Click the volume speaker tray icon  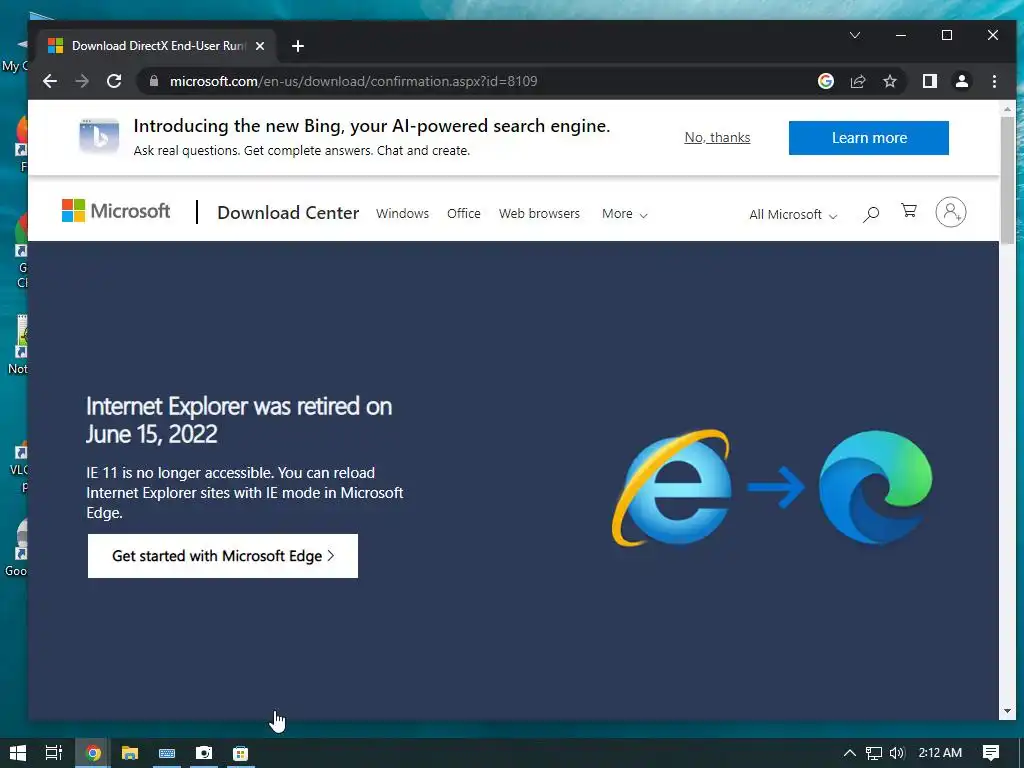point(897,753)
